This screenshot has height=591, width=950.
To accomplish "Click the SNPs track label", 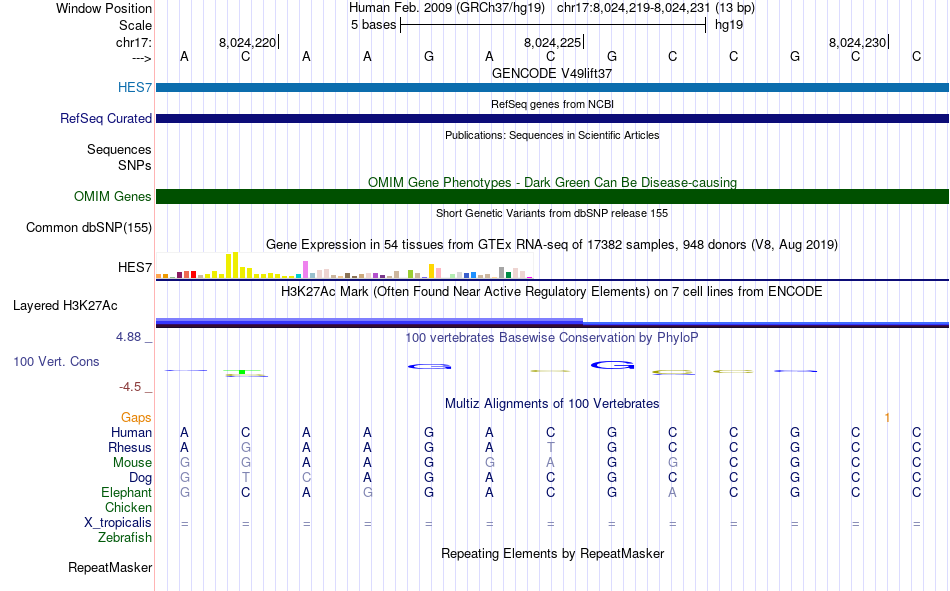I will (135, 165).
